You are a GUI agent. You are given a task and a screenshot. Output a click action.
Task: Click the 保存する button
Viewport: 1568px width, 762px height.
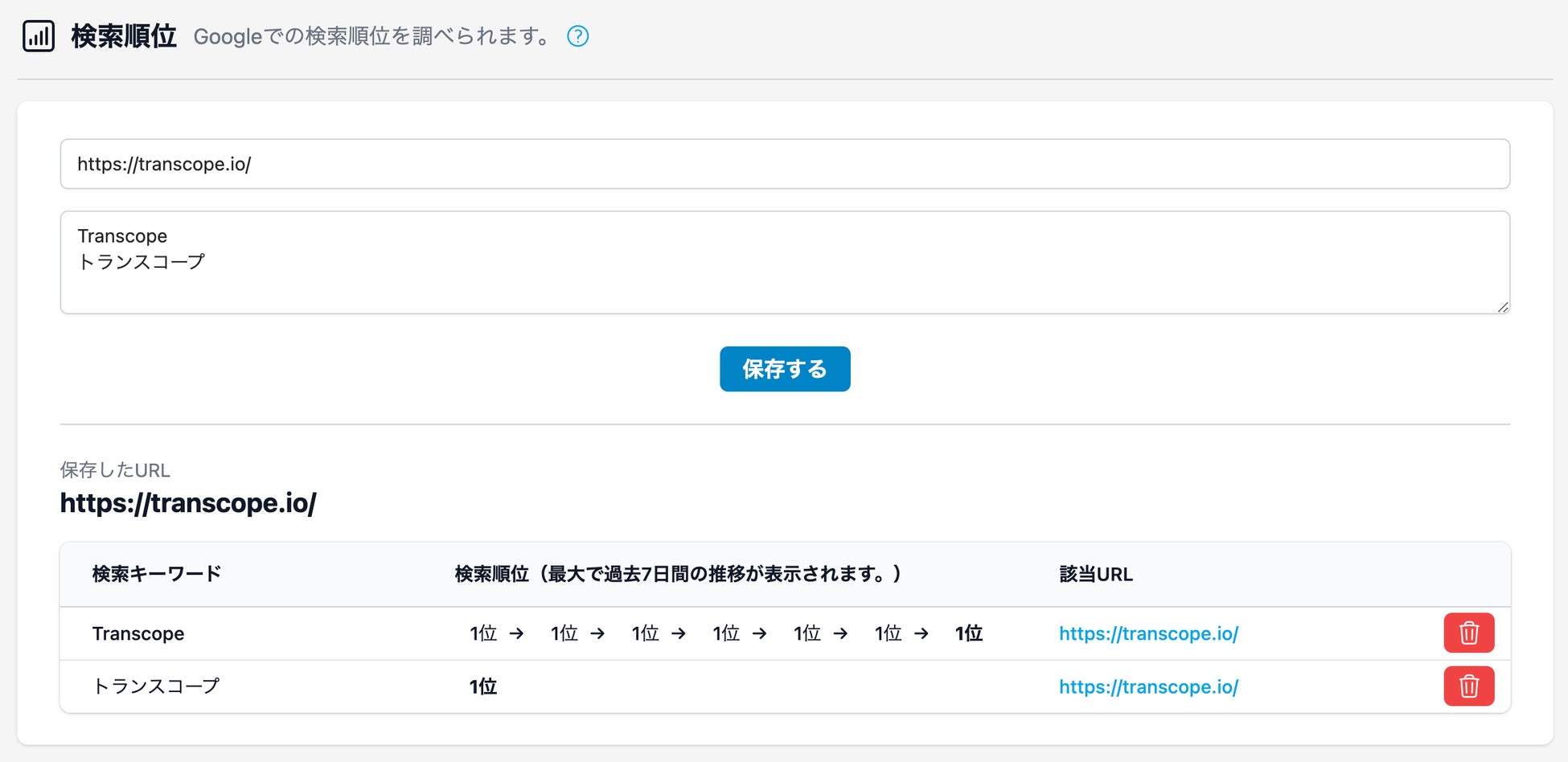pos(785,369)
